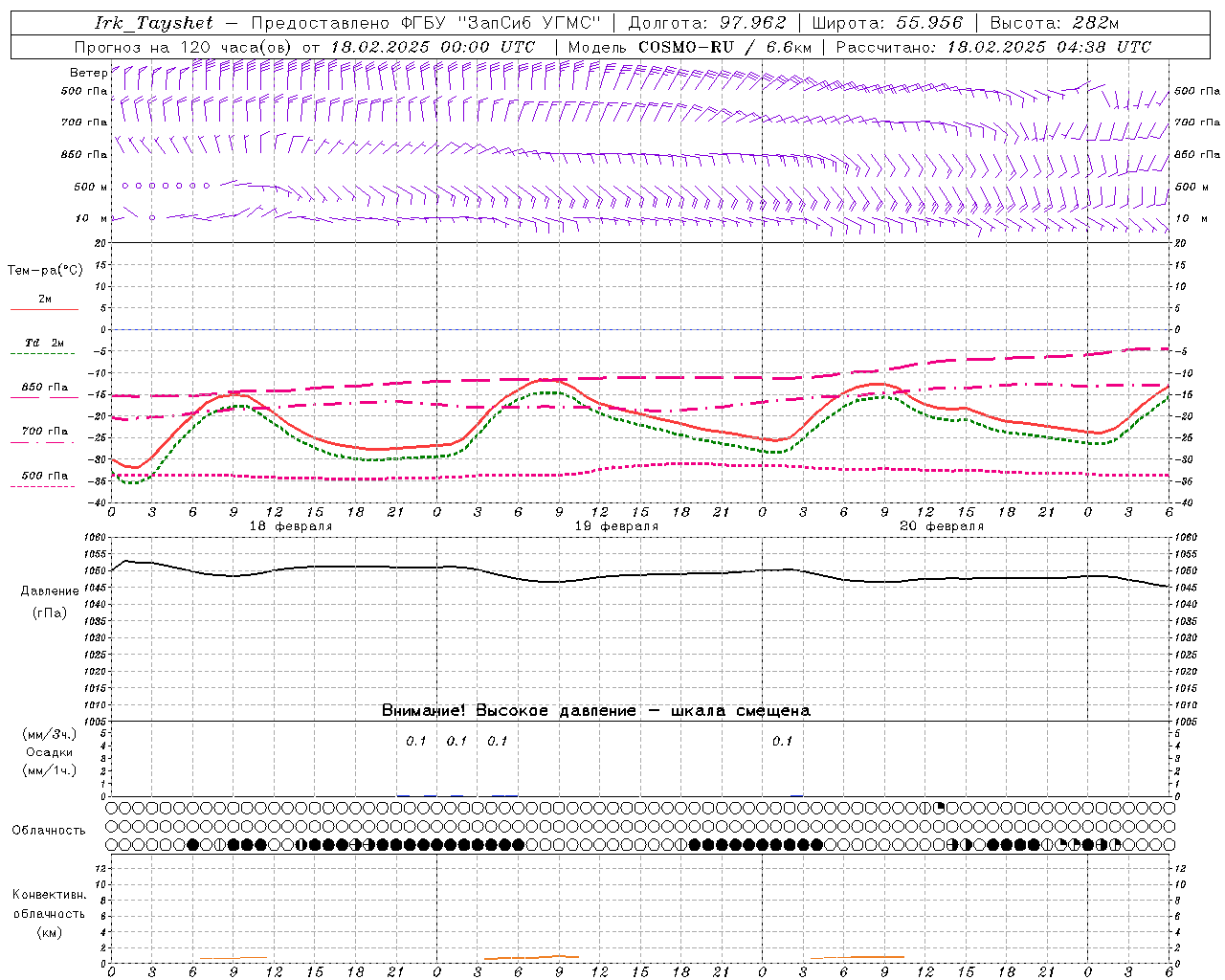This screenshot has width=1225, height=980.
Task: Click the 'Внимание! Высокое давление – шкала смещена' warning
Action: [596, 711]
